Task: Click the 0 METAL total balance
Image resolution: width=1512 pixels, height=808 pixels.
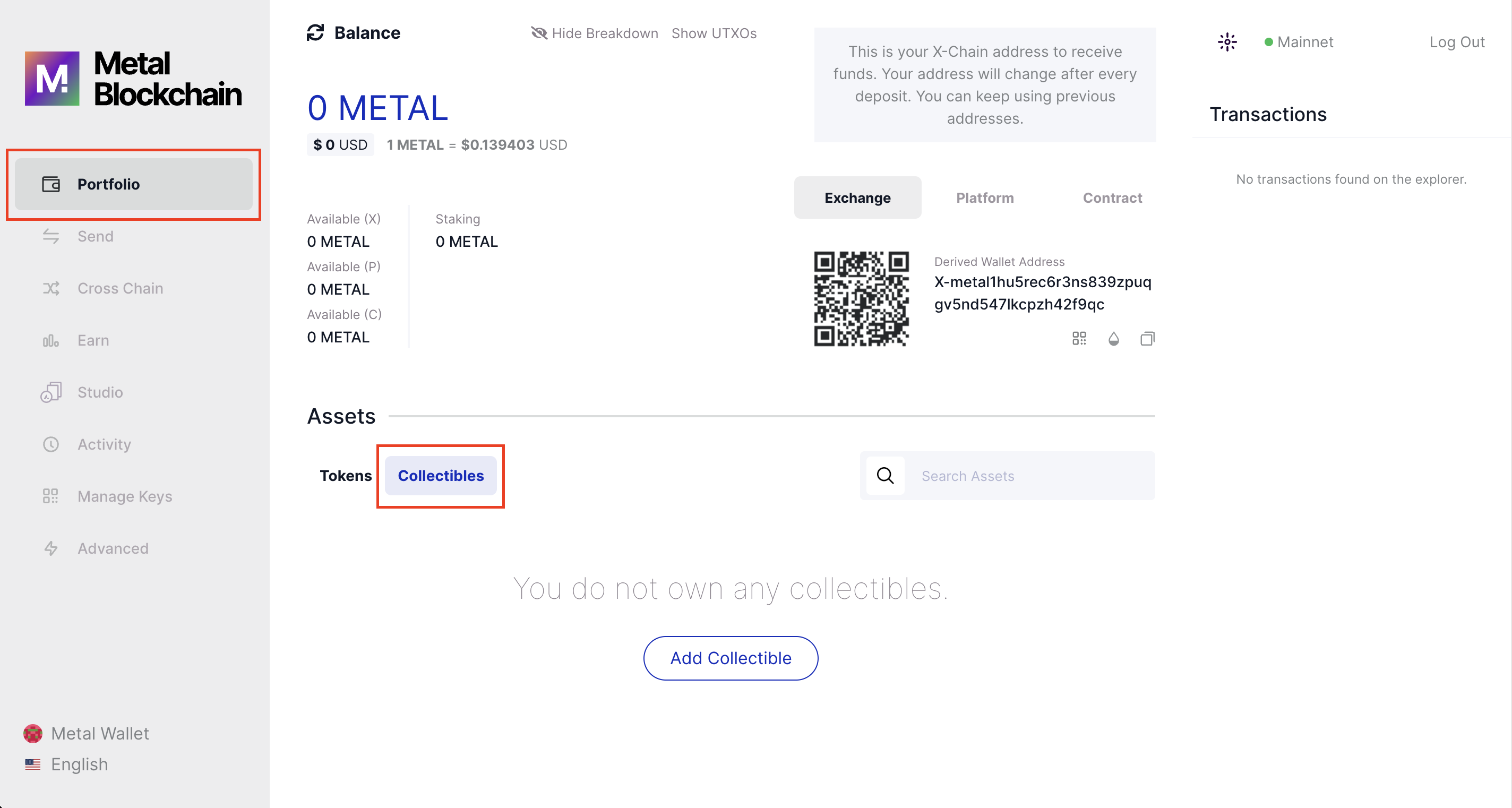Action: 377,108
